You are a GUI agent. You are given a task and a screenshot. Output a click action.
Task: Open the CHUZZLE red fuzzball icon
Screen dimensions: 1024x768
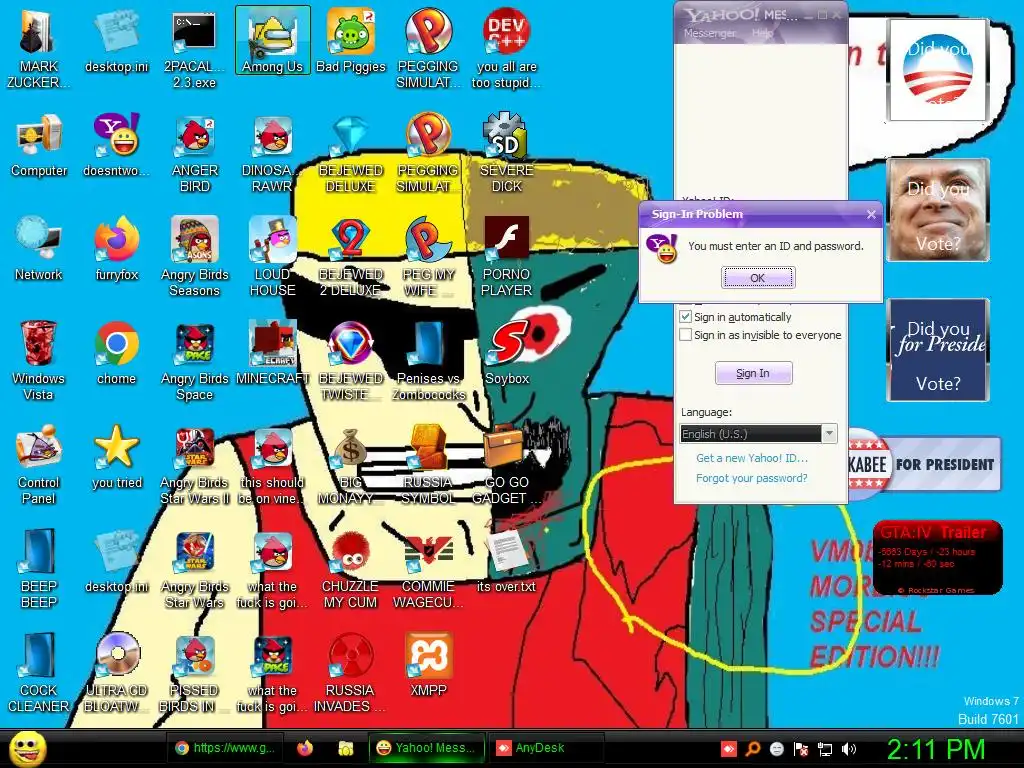351,568
